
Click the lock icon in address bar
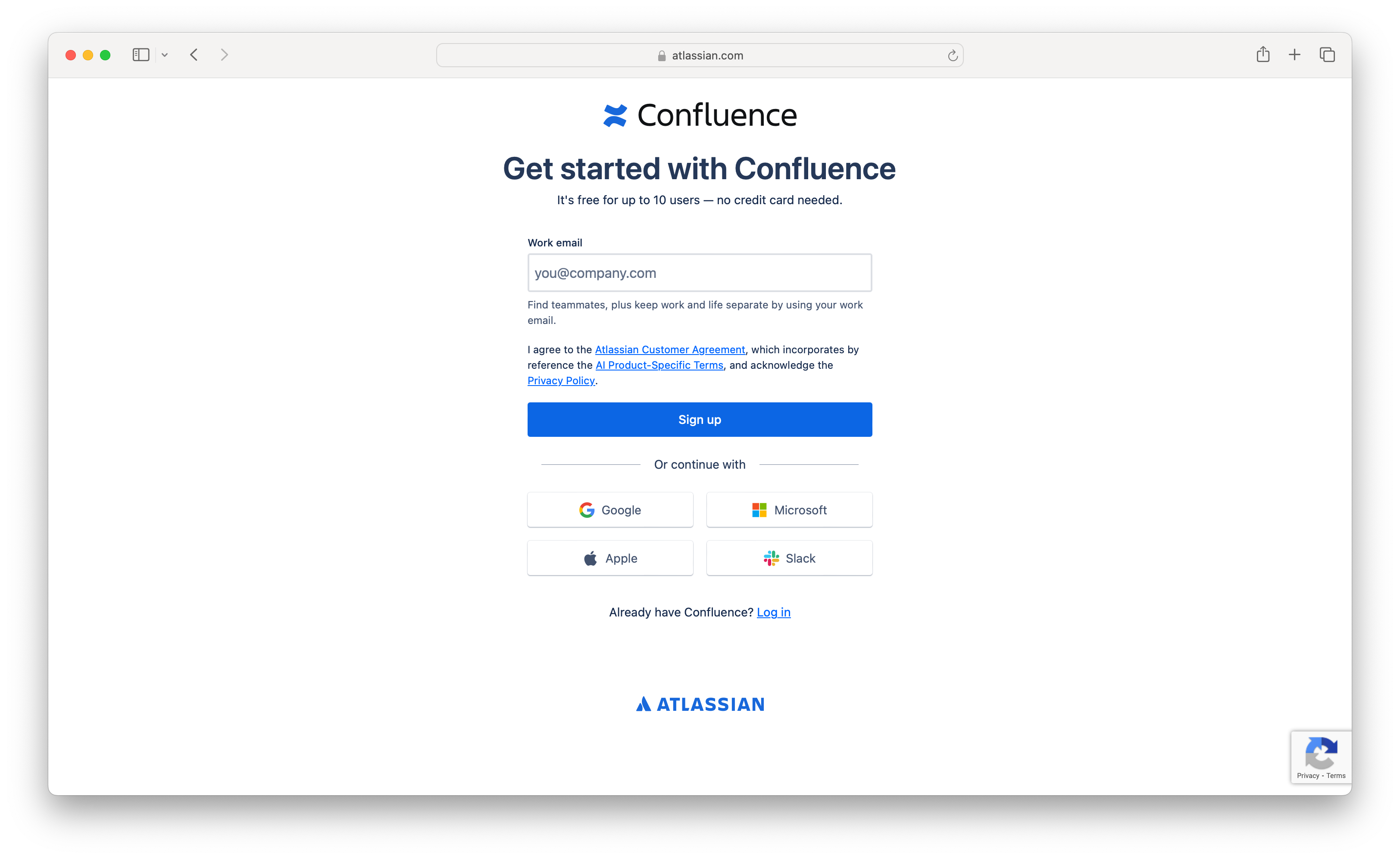(659, 55)
